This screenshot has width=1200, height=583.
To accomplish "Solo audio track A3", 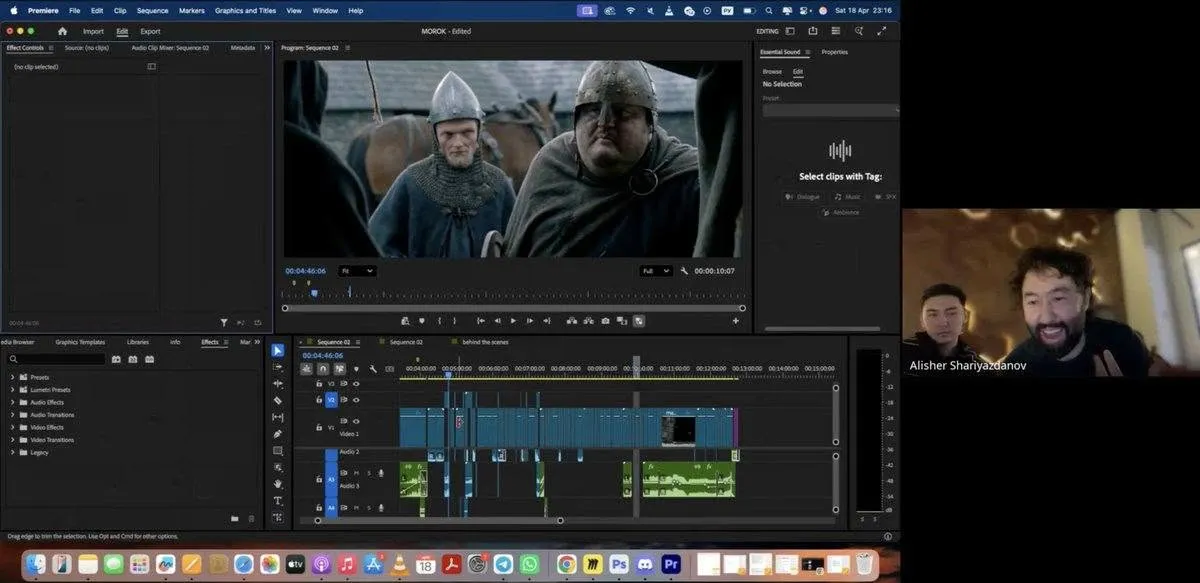I will tap(369, 473).
